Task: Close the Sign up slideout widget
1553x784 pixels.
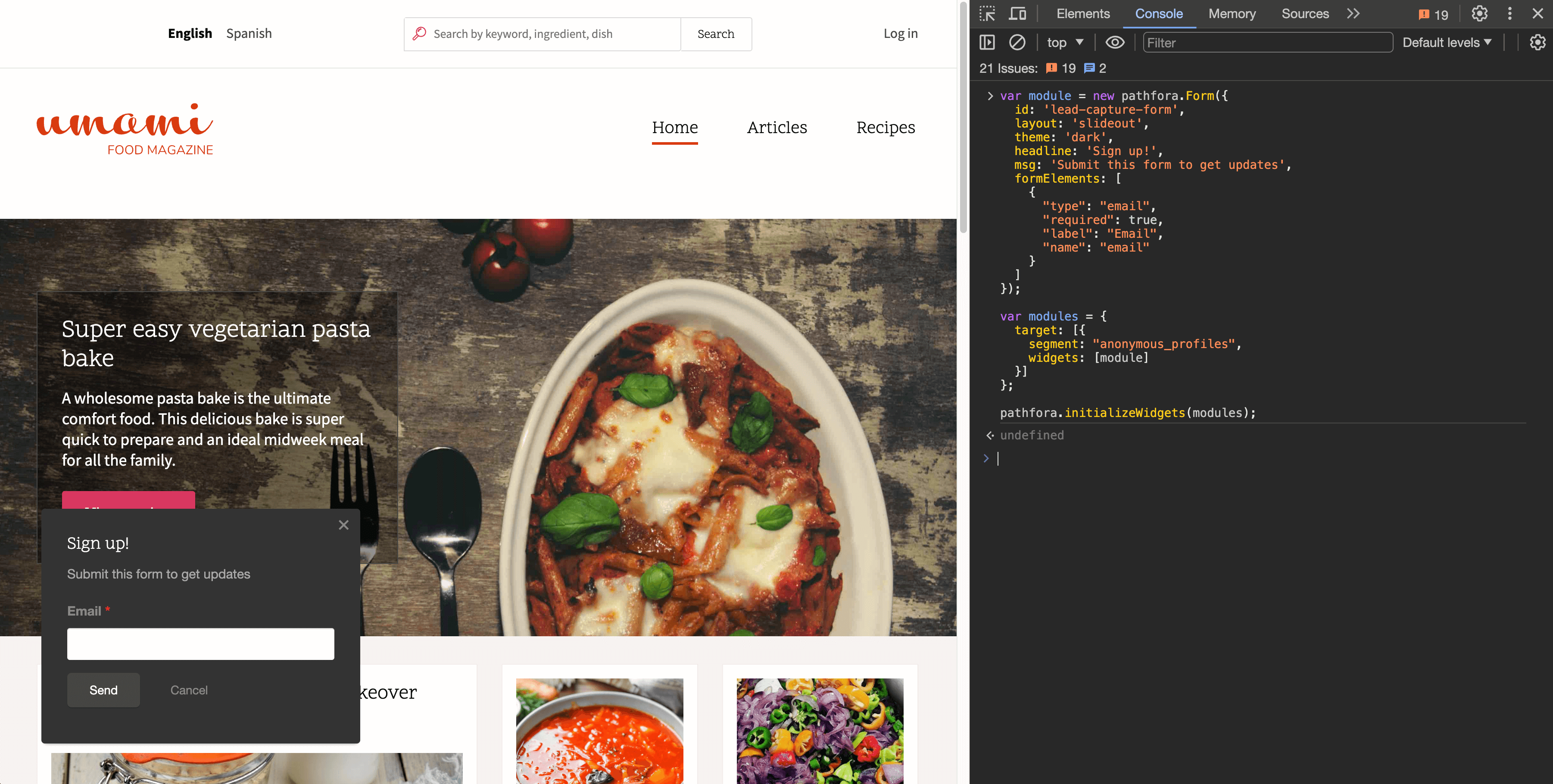Action: click(x=343, y=525)
